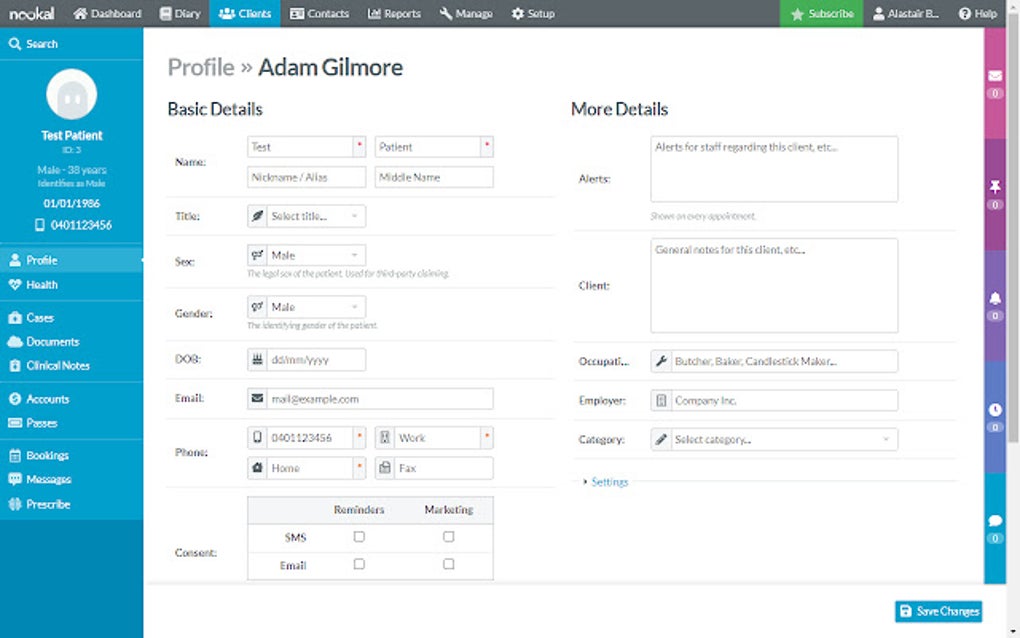Click the Email address input field
The image size is (1020, 638).
380,398
